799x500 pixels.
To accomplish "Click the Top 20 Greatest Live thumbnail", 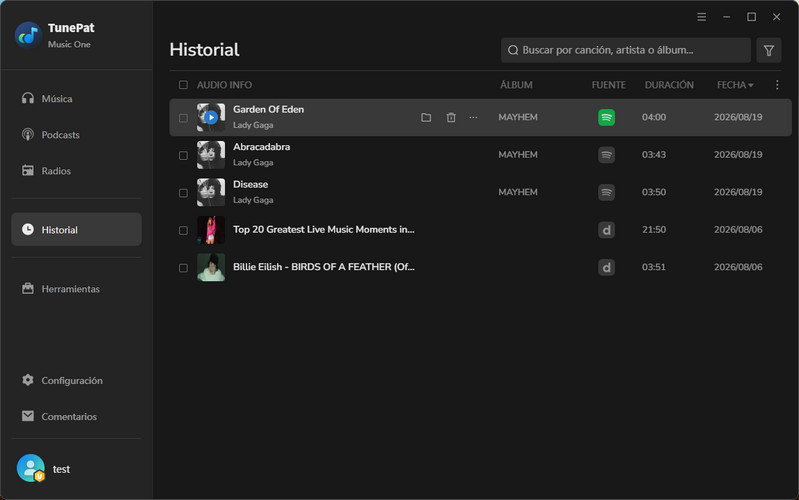I will coord(211,230).
